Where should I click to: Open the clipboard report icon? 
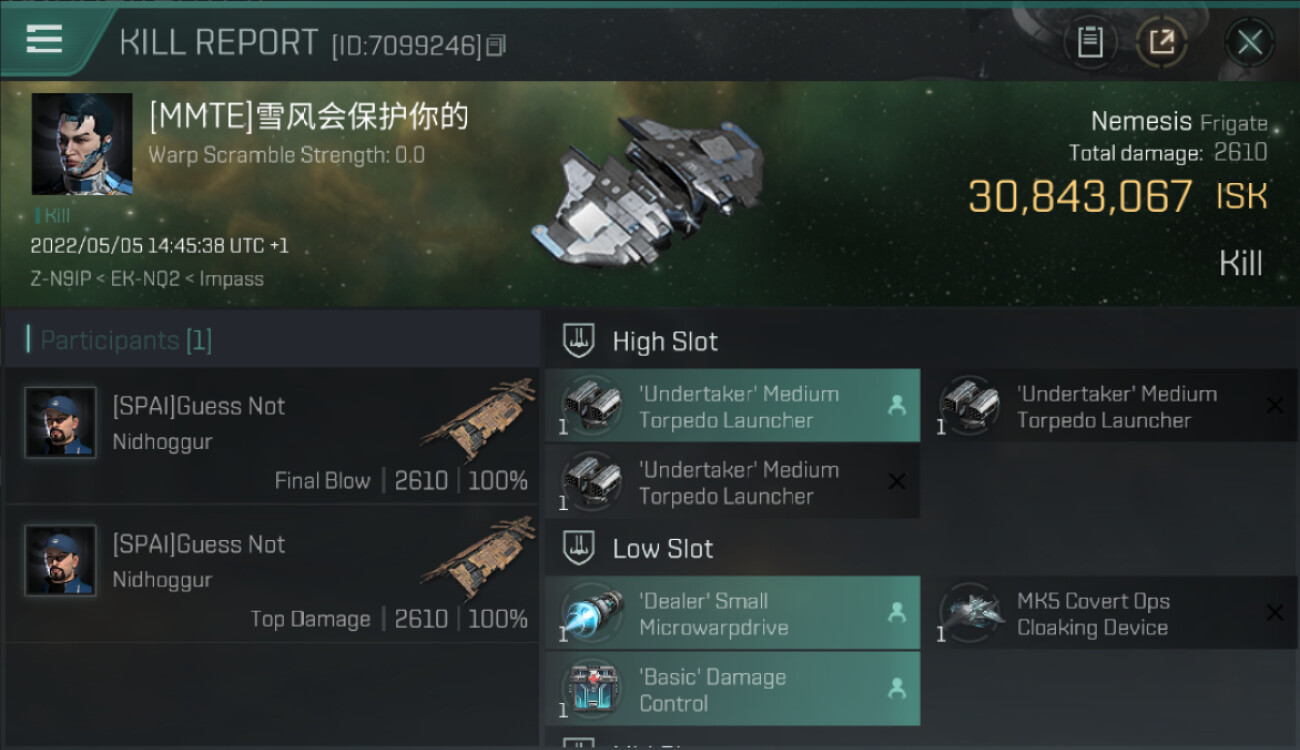(x=1090, y=42)
